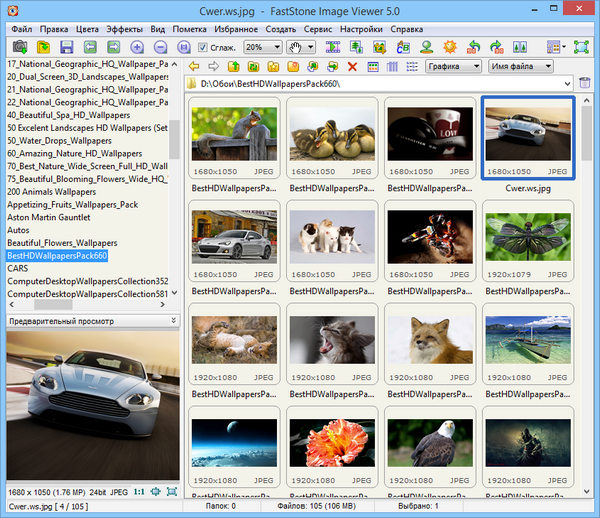The image size is (600, 518).
Task: Click the zoom in magnifier icon
Action: click(138, 47)
